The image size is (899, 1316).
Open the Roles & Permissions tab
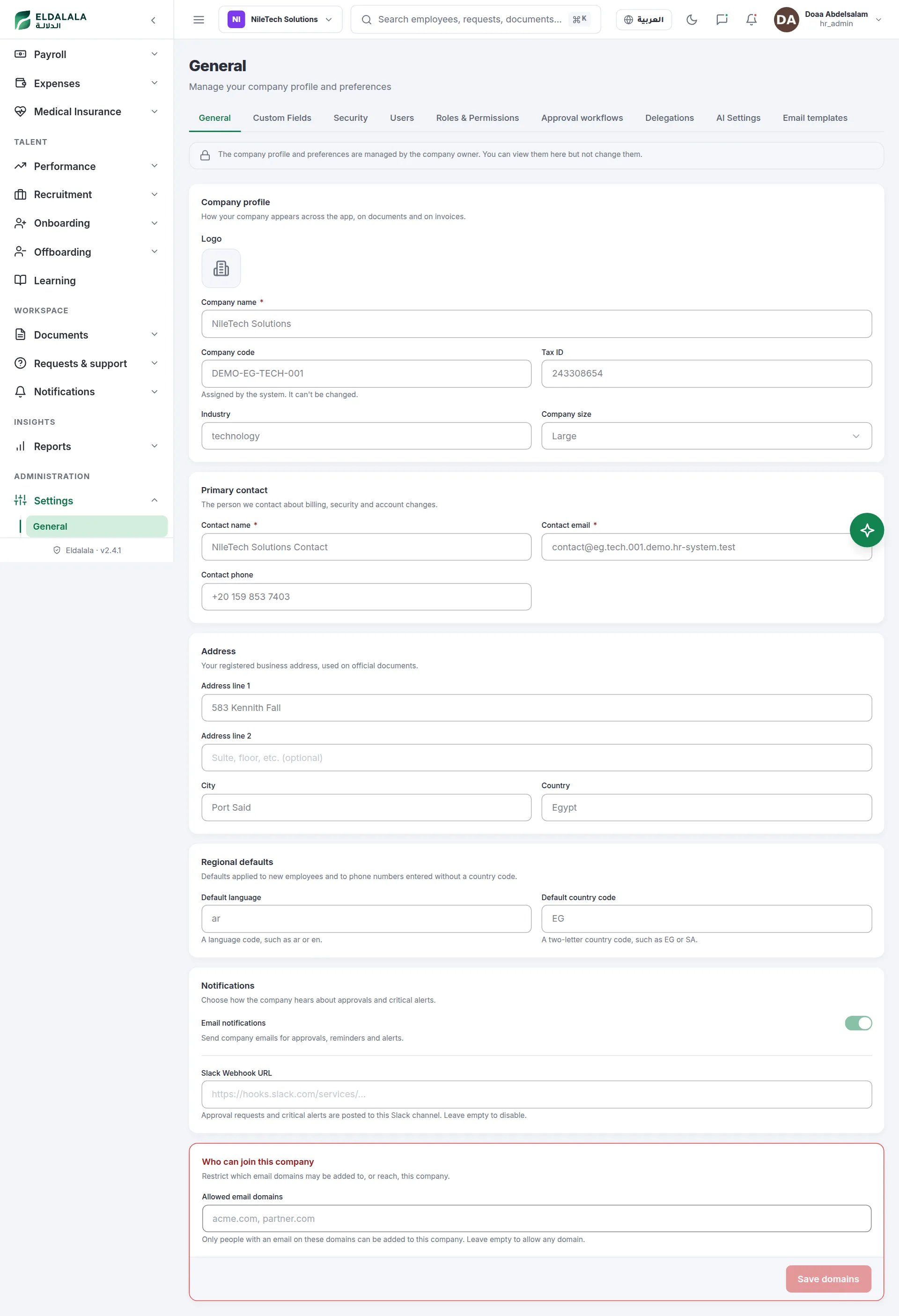pyautogui.click(x=477, y=118)
